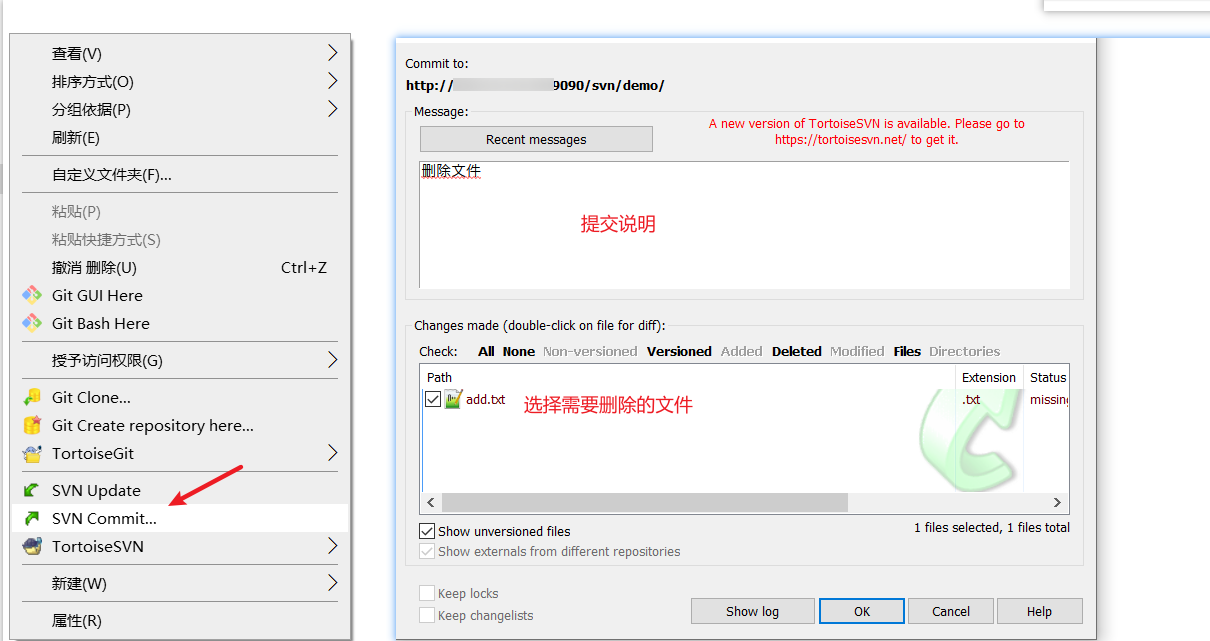Click the SVN Commit arrow icon

32,518
